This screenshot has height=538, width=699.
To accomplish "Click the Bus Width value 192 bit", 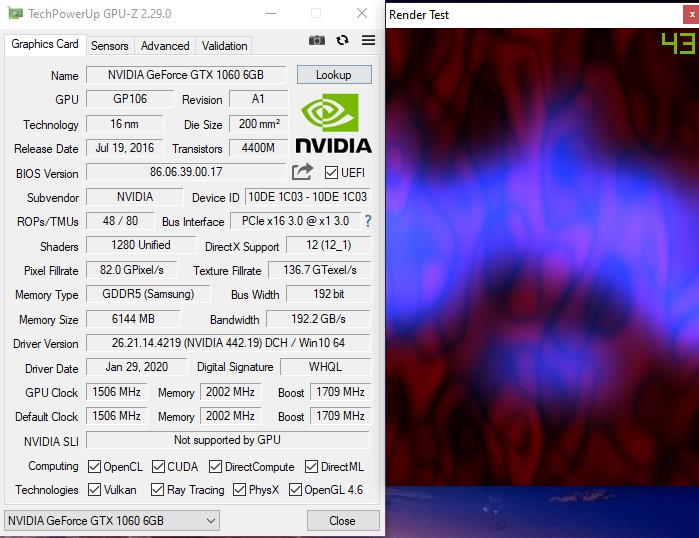I will [329, 294].
